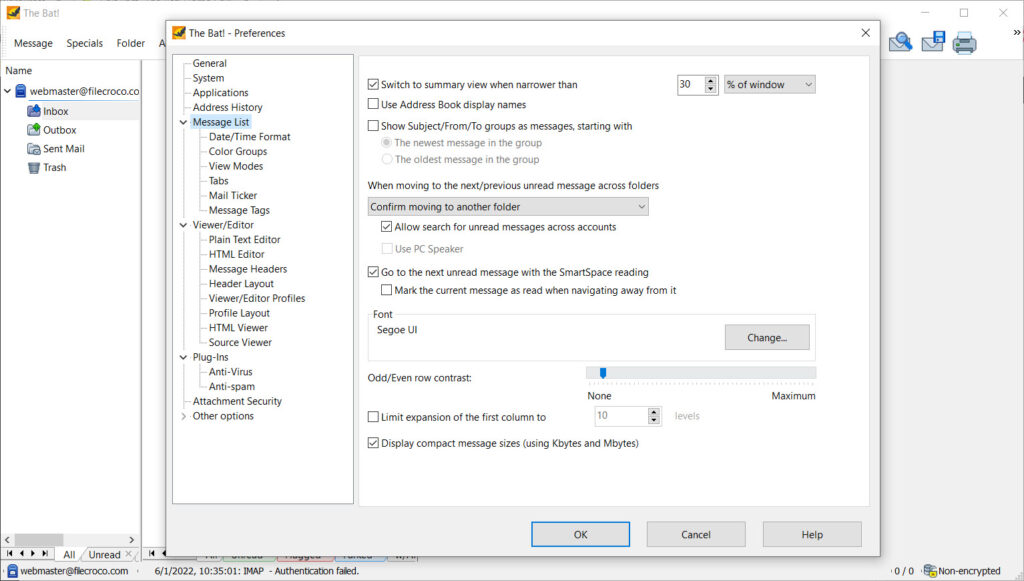Screen dimensions: 1024x581
Task: Click the account icon in the status bar
Action: 12,571
